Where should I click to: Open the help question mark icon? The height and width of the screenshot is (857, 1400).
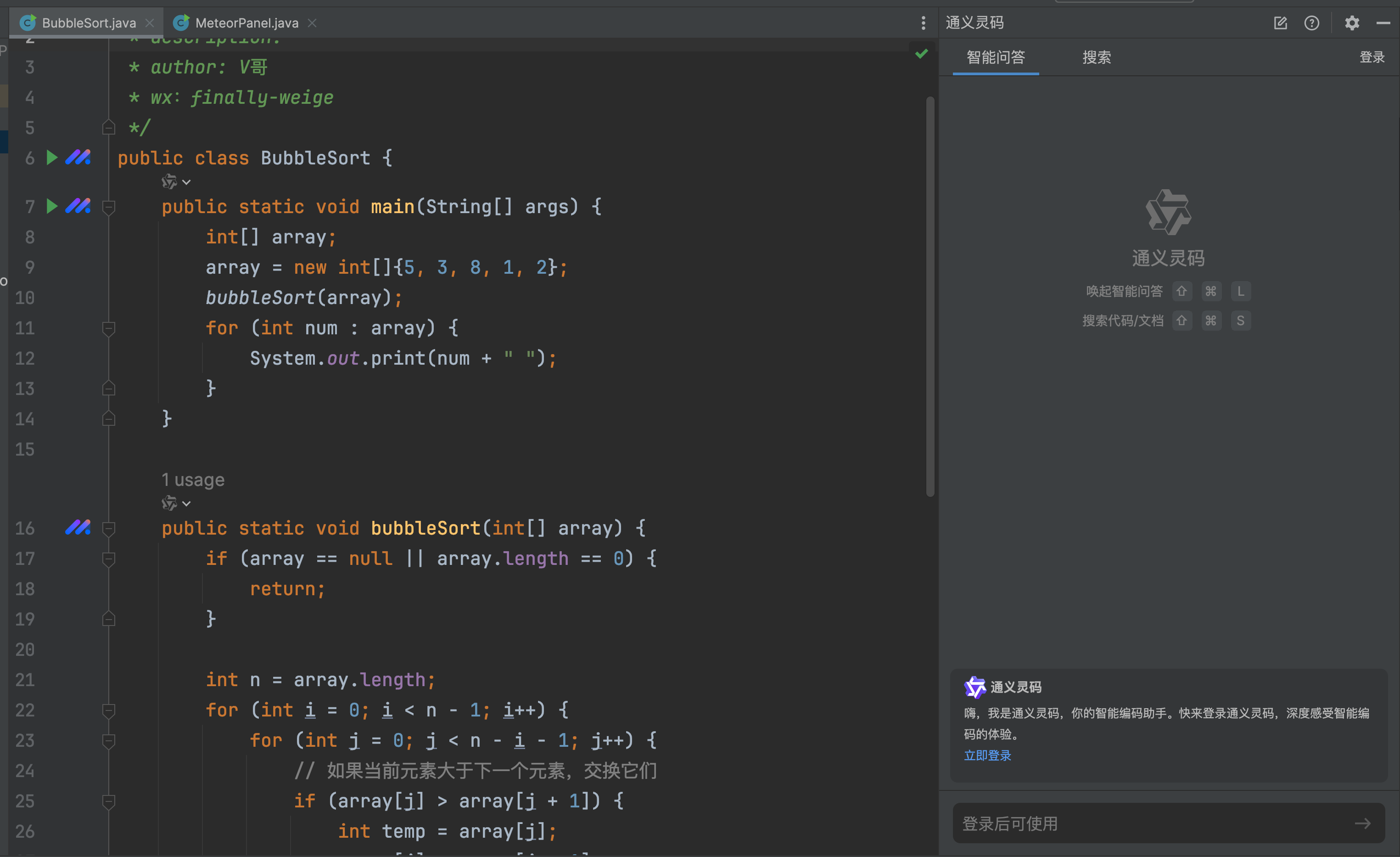pyautogui.click(x=1311, y=23)
